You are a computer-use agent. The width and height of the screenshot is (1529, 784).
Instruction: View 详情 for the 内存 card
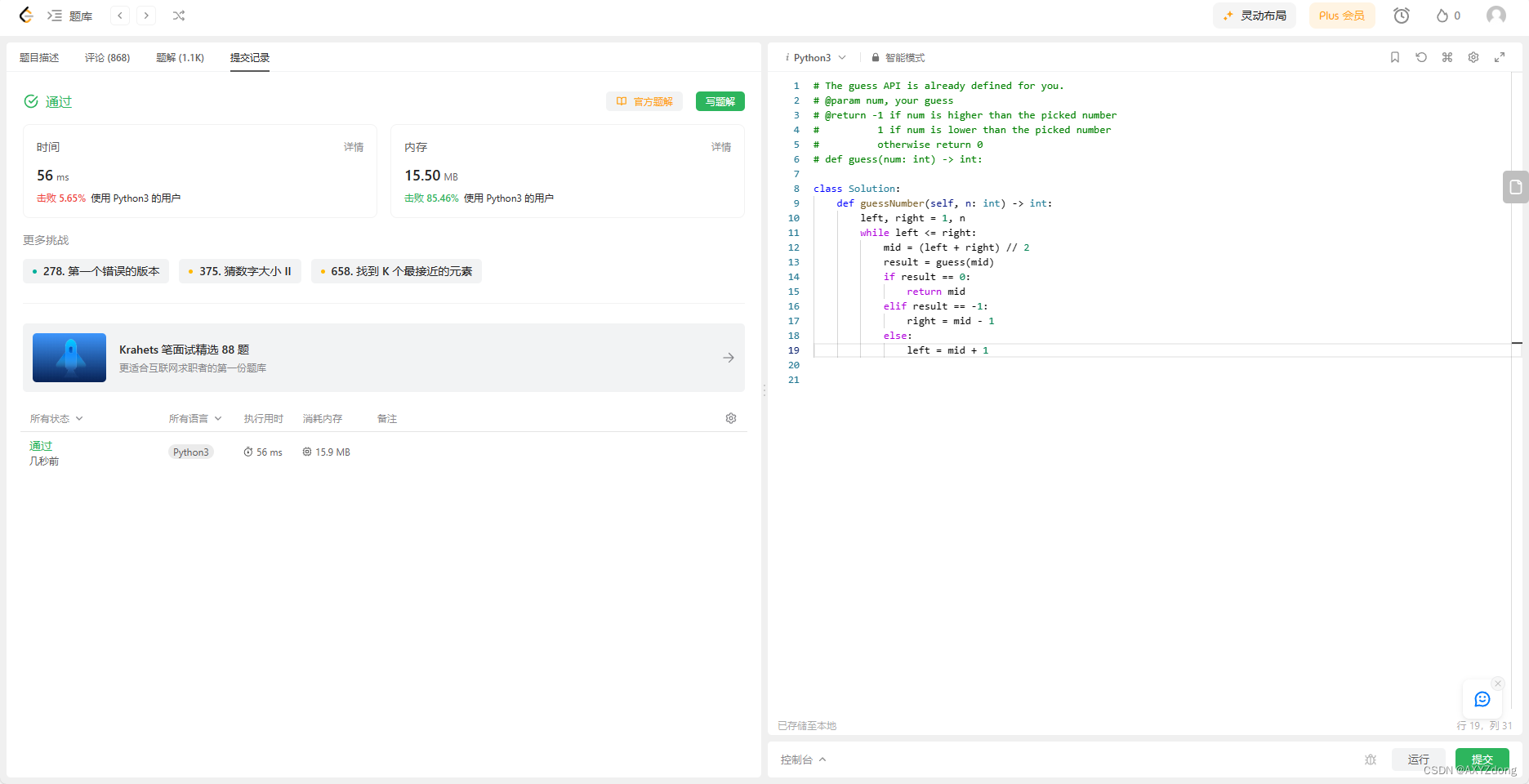coord(721,147)
